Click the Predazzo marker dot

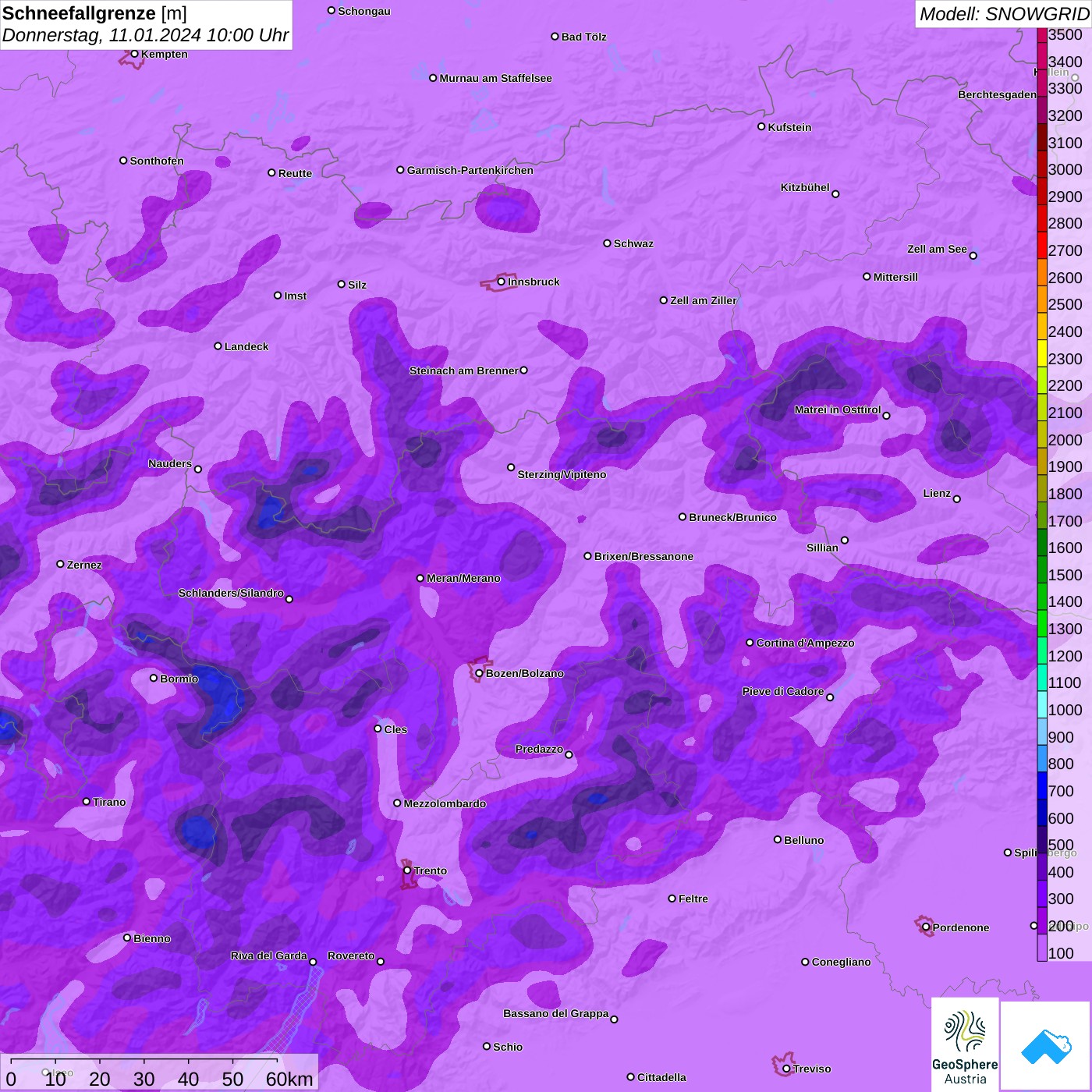point(569,755)
